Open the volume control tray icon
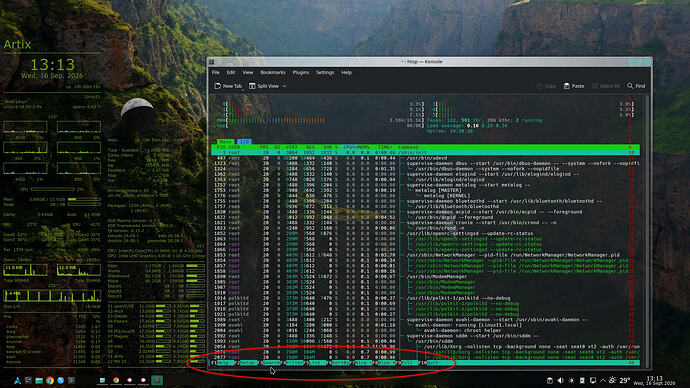The width and height of the screenshot is (690, 388). 560,381
